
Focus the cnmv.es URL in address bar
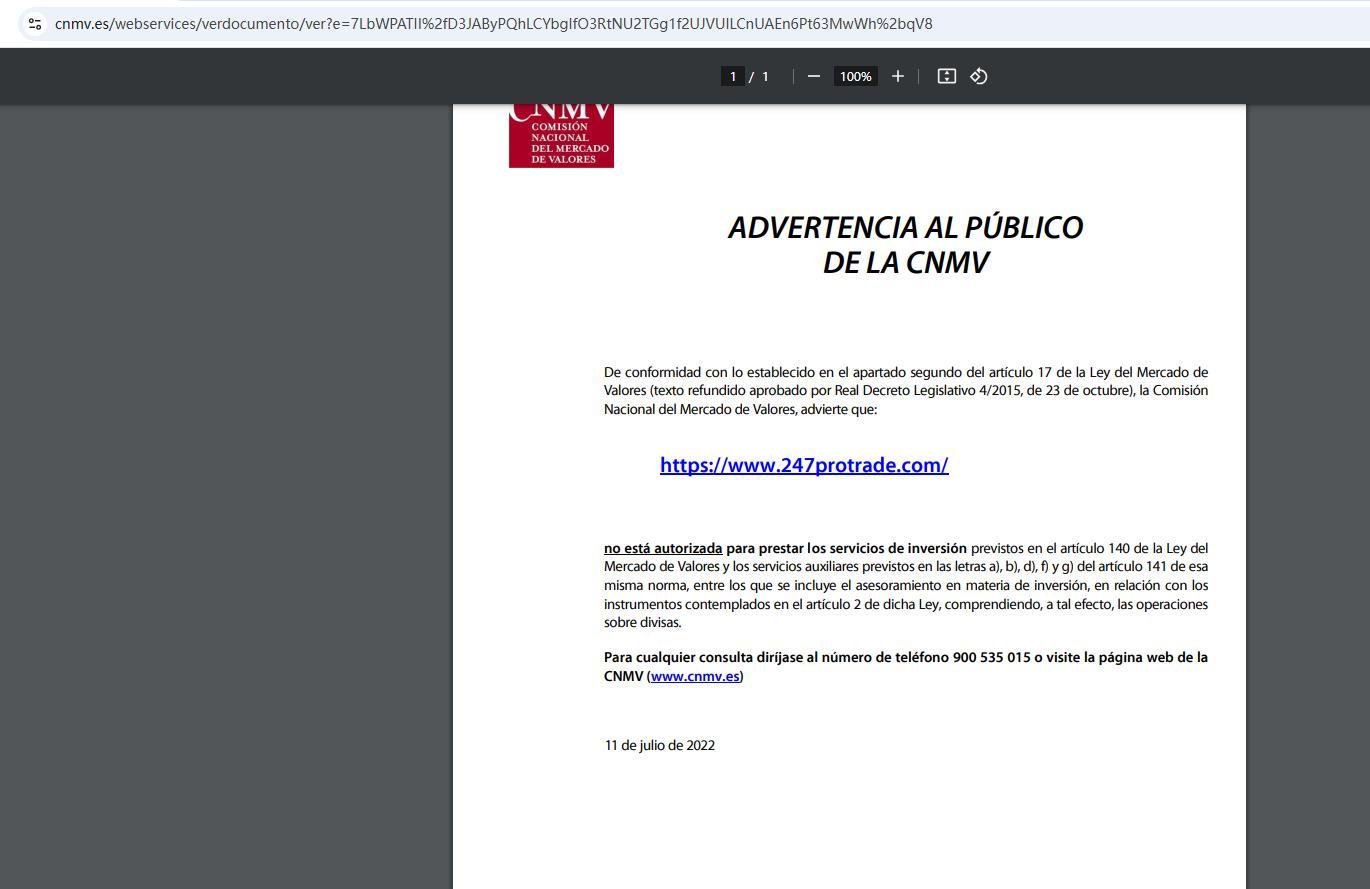tap(493, 23)
